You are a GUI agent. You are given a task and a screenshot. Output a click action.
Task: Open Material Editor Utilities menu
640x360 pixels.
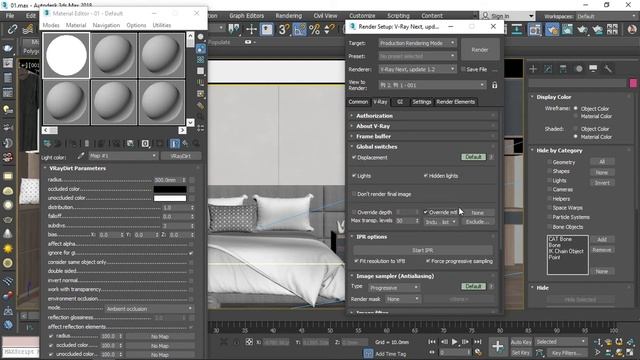pos(162,25)
